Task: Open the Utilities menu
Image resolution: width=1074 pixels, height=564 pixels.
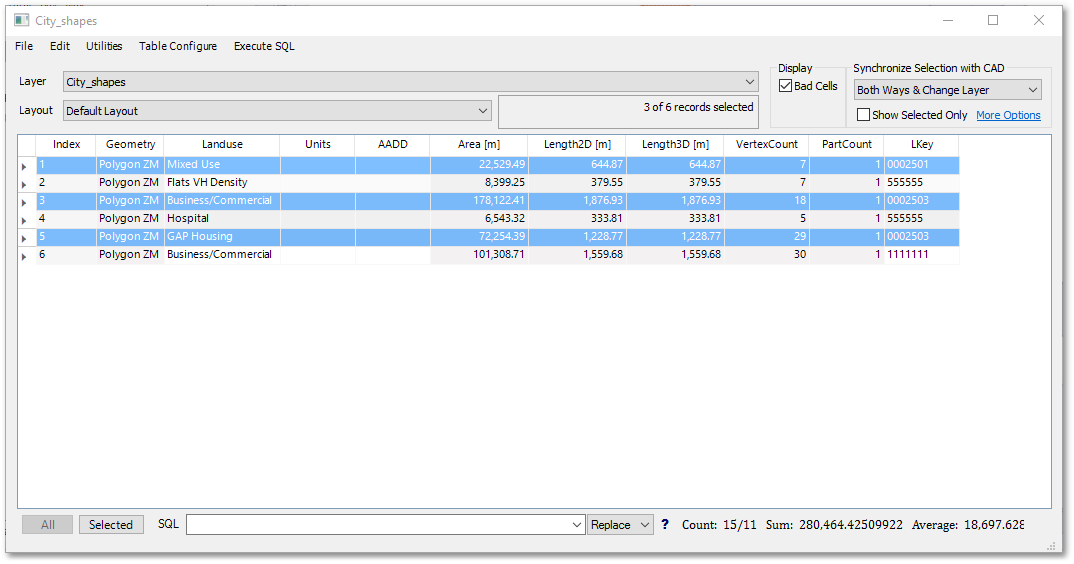Action: 104,46
